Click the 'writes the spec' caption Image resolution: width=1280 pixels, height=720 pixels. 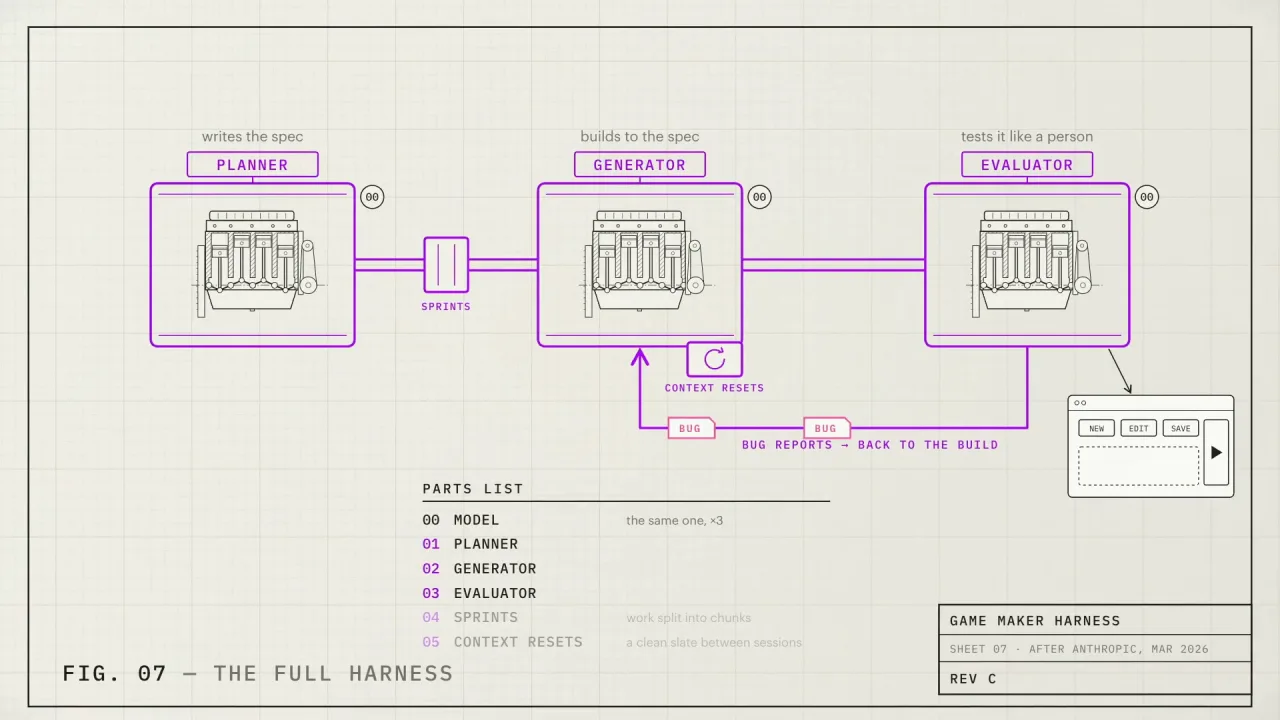(252, 137)
